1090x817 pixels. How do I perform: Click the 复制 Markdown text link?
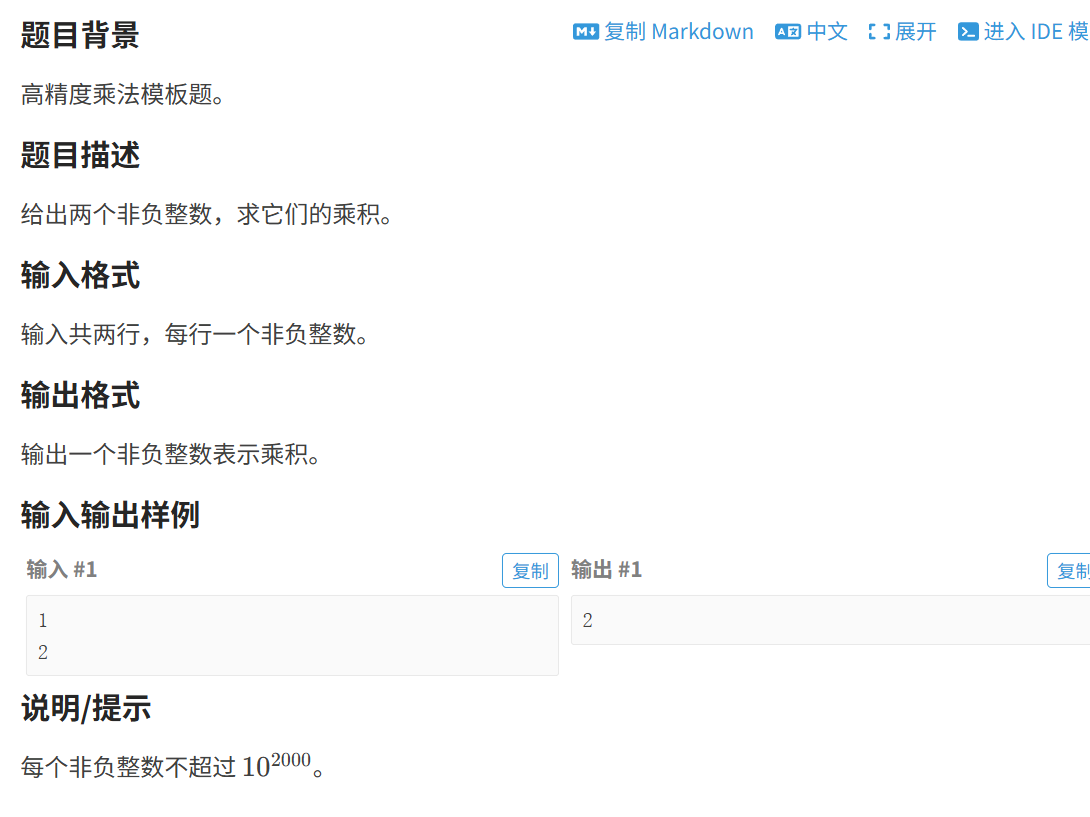[x=678, y=32]
